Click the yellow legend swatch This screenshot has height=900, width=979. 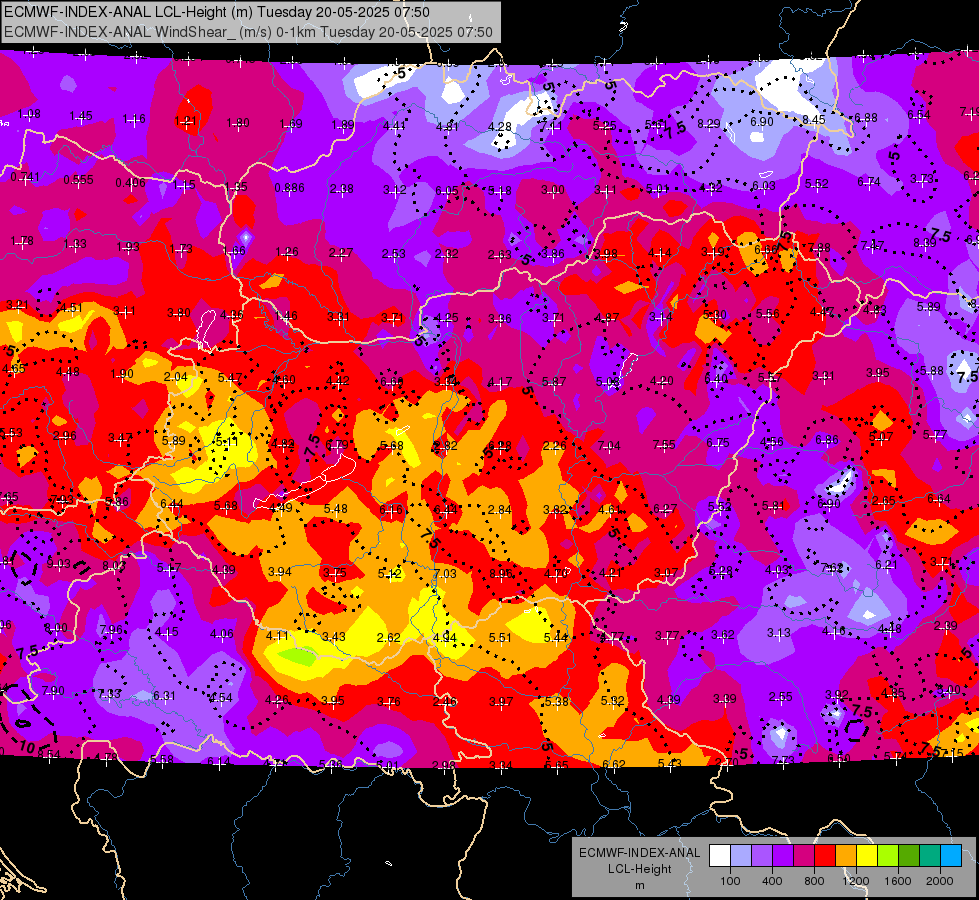click(867, 856)
